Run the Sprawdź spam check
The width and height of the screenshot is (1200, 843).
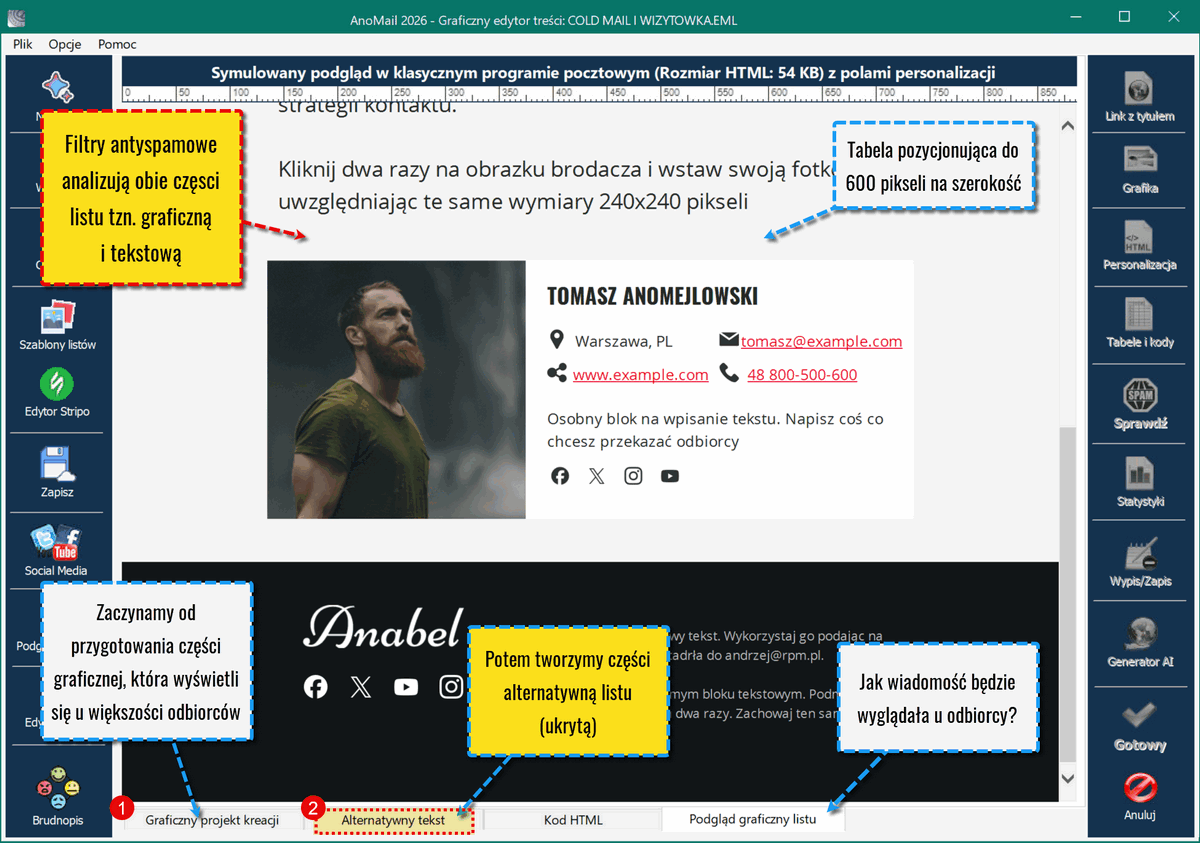point(1140,404)
